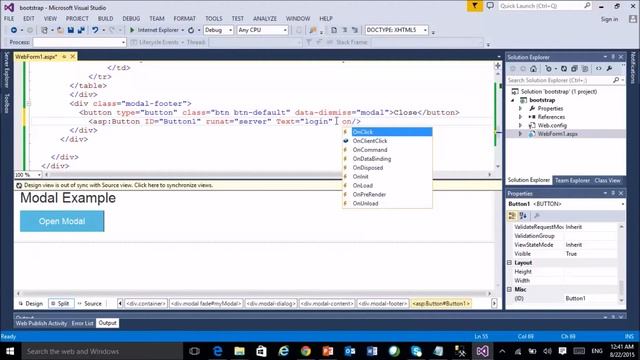Start debugging with the green play icon
The image size is (640, 360).
pyautogui.click(x=132, y=30)
